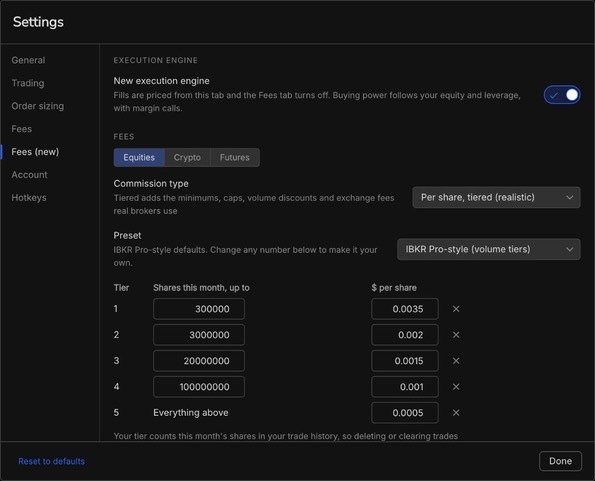Click the 'Commission type' label
Image resolution: width=595 pixels, height=481 pixels.
[151, 184]
